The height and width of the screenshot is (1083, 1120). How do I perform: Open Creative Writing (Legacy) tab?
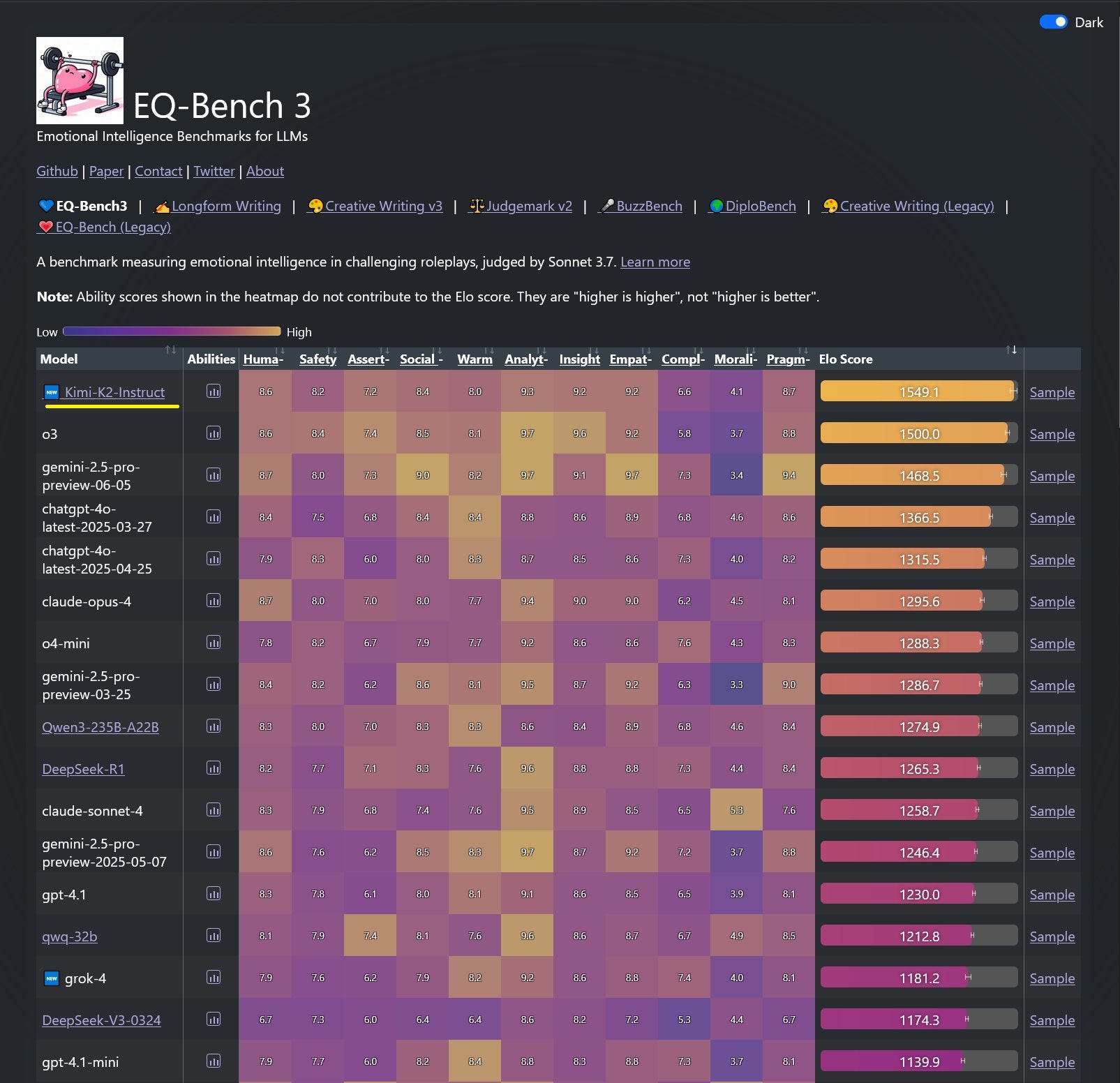(908, 206)
